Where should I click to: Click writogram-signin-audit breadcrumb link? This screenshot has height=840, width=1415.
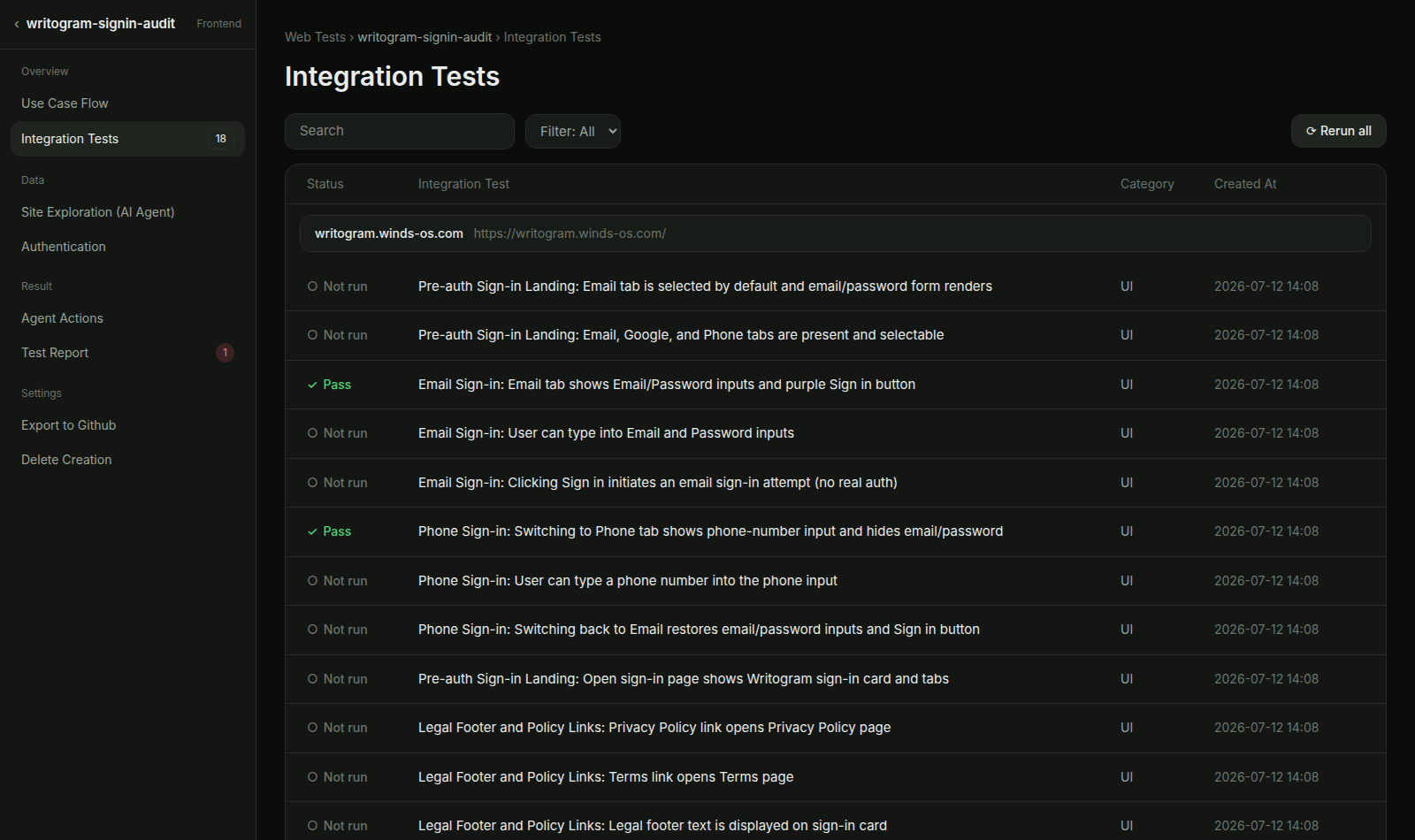[x=424, y=37]
